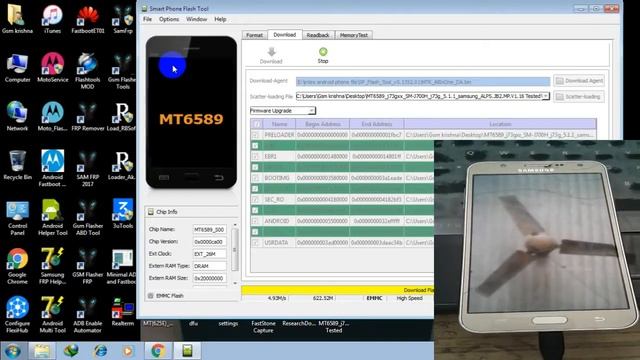Open ADB Enable Automator shortcut
Image resolution: width=640 pixels, height=360 pixels.
point(87,315)
